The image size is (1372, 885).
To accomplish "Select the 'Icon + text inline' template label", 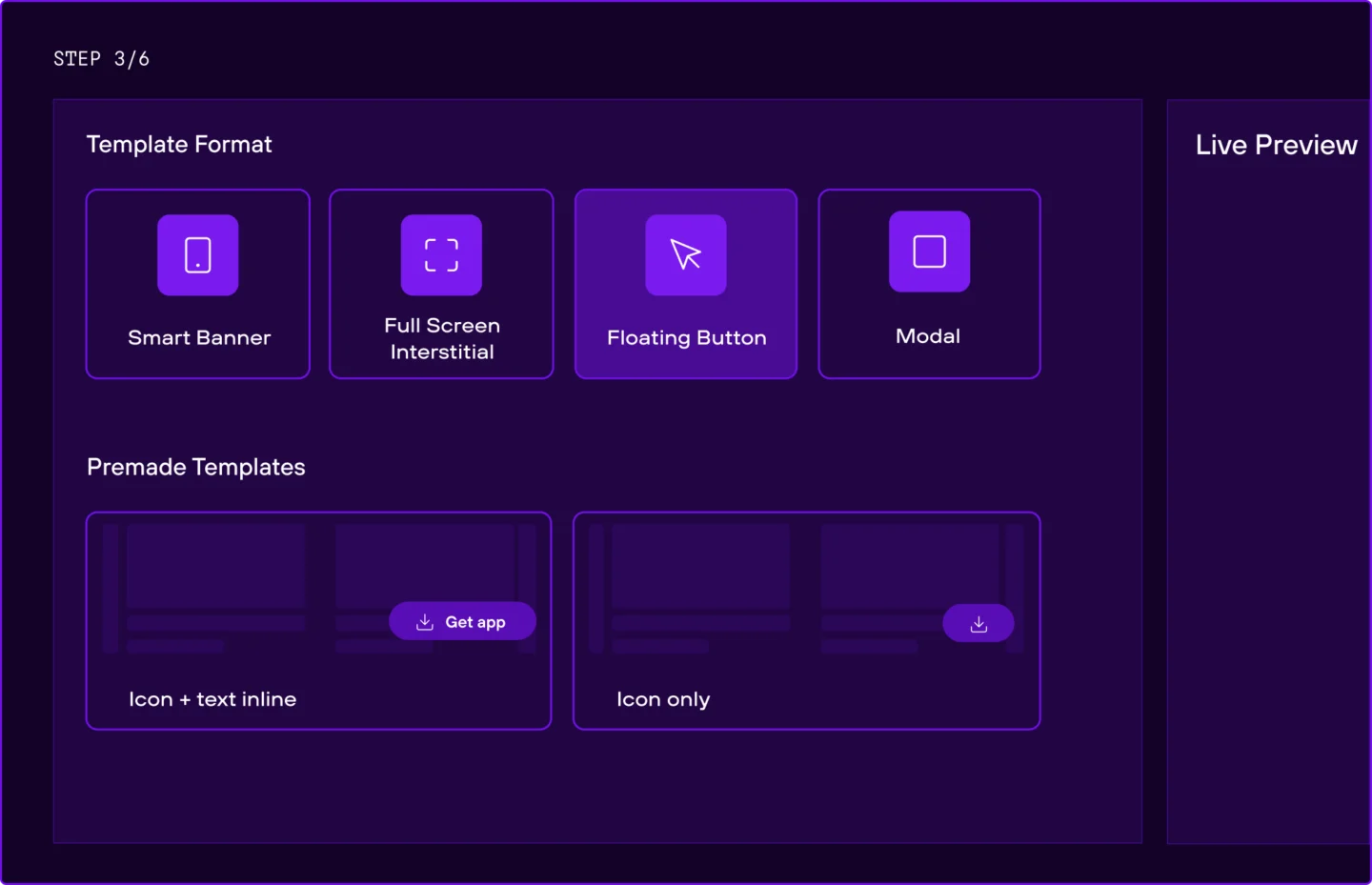I will click(x=212, y=699).
